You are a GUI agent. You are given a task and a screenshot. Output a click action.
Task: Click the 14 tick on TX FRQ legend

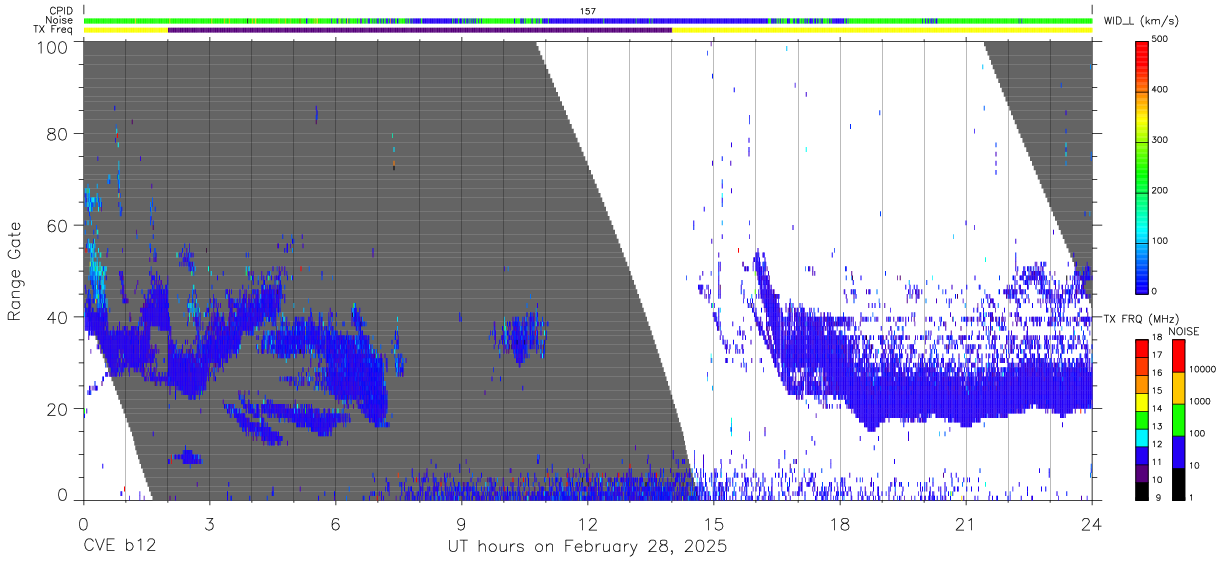[x=1156, y=408]
